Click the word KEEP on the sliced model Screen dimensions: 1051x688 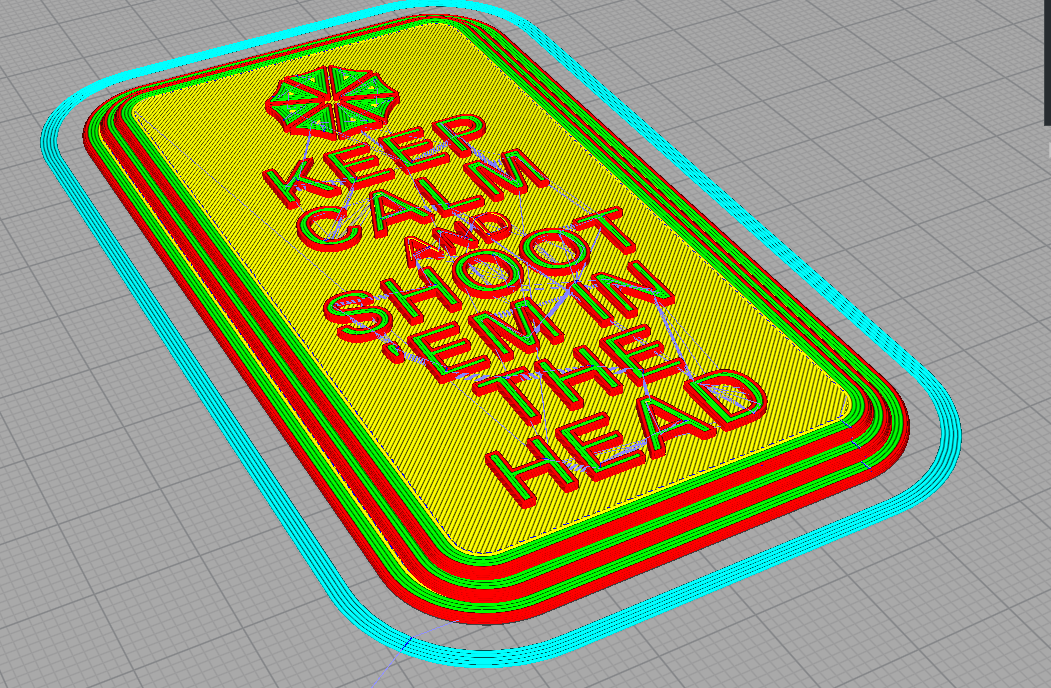click(375, 160)
